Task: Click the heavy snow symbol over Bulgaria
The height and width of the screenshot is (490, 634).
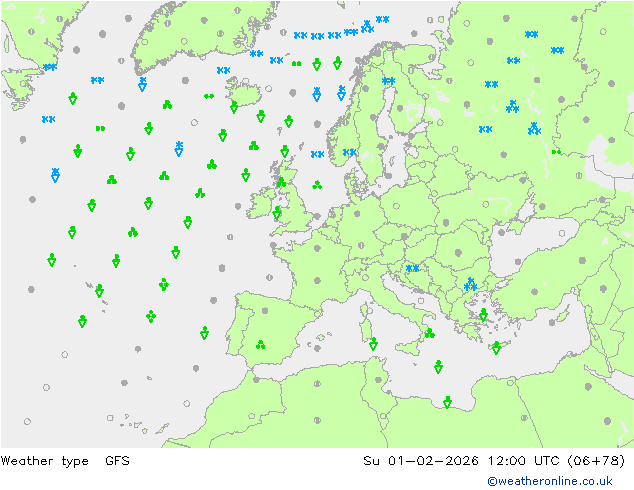Action: (470, 284)
